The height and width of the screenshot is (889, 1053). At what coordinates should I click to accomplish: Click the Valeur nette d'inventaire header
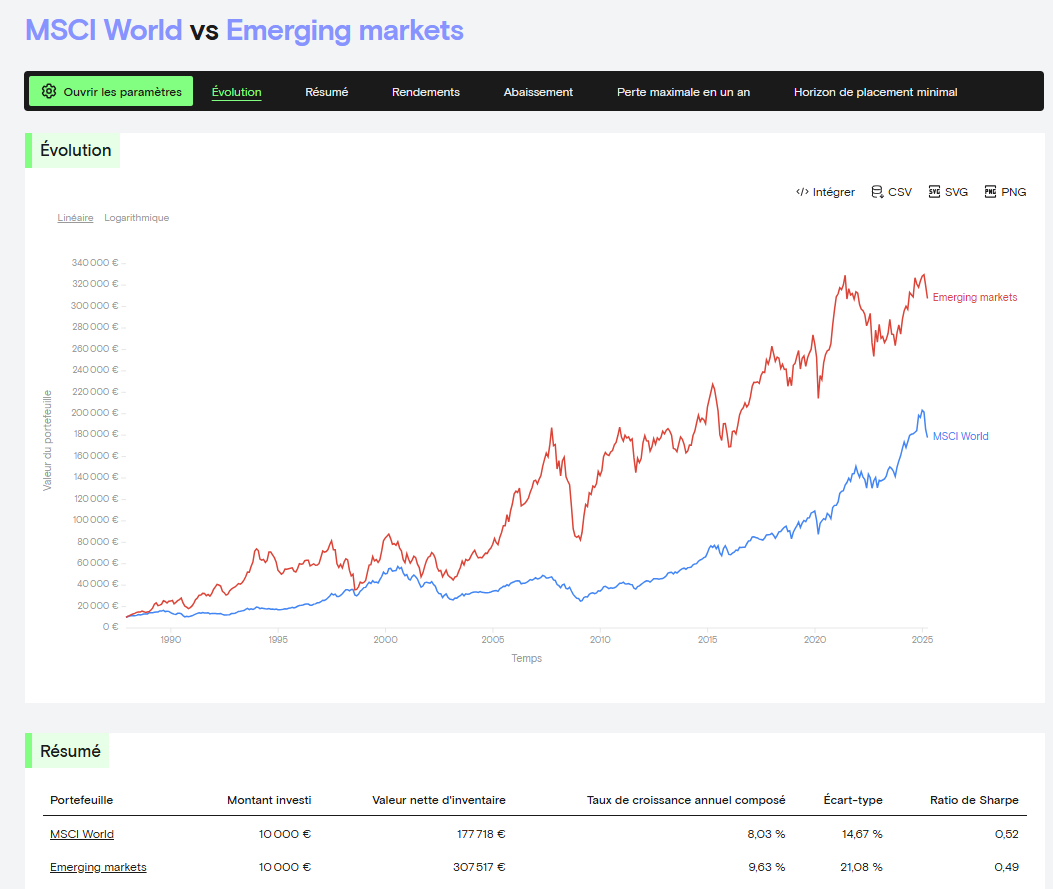pos(439,800)
